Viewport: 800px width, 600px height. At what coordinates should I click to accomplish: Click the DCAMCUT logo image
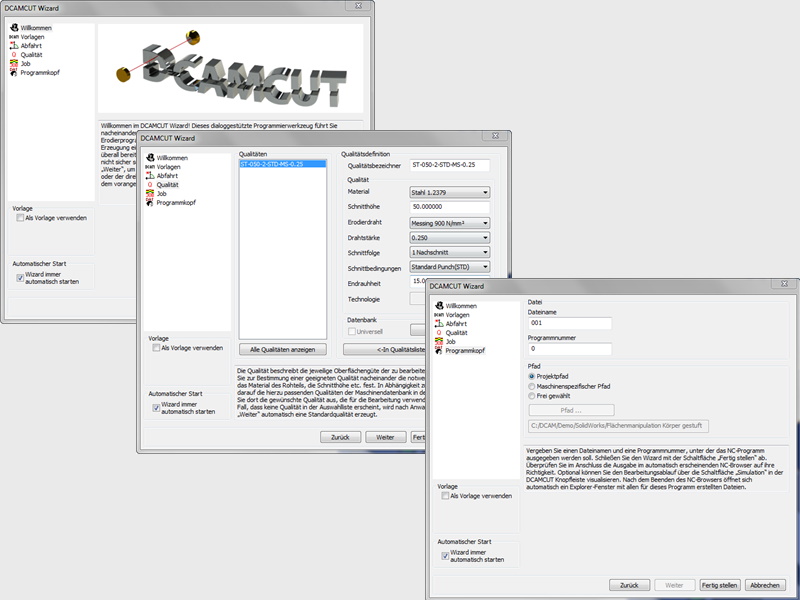click(231, 68)
